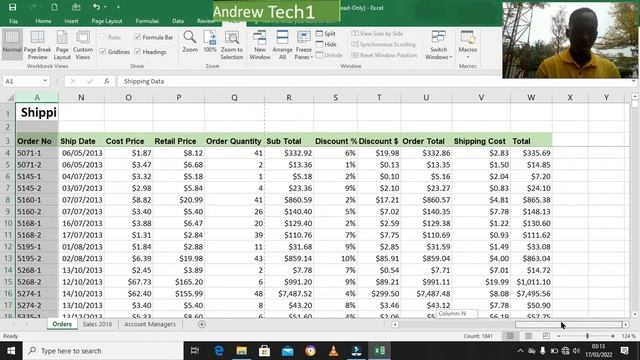The width and height of the screenshot is (640, 360).
Task: Click zoom out minus button
Action: pos(559,336)
